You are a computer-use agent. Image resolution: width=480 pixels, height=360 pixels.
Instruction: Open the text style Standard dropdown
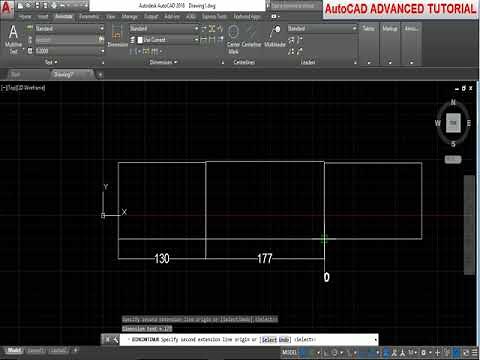click(x=69, y=28)
